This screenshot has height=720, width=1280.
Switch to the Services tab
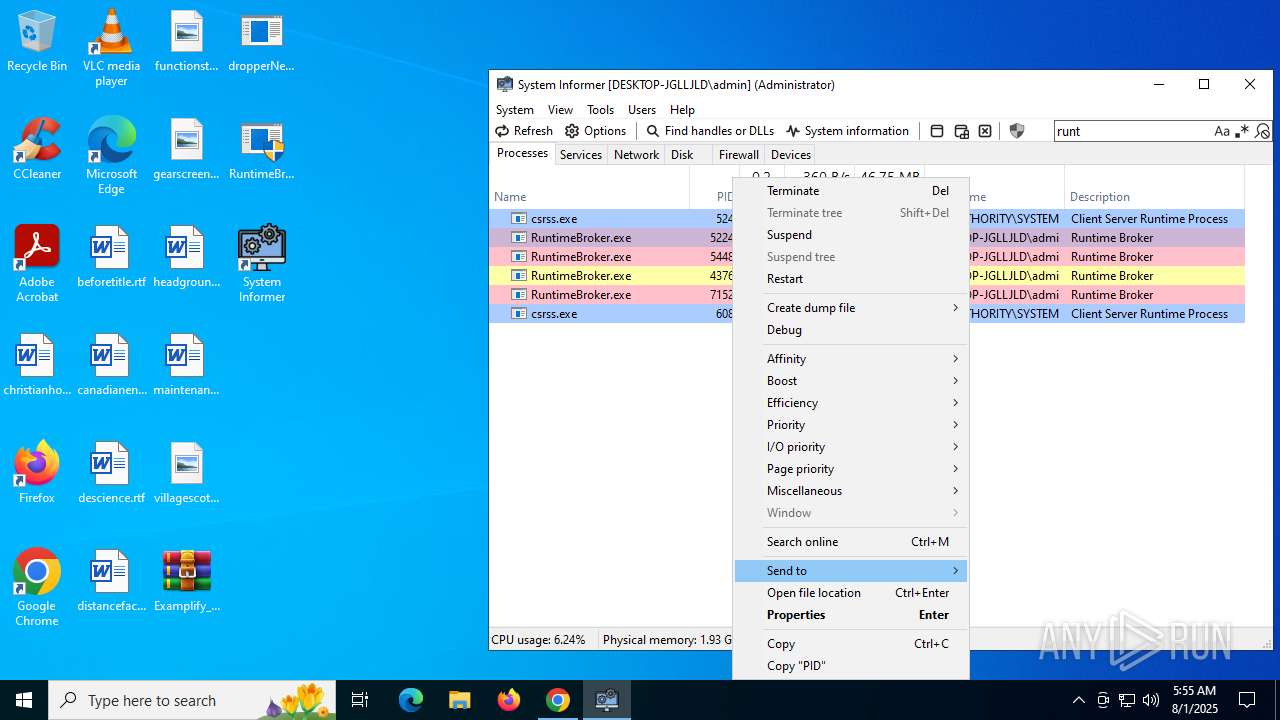click(x=581, y=155)
